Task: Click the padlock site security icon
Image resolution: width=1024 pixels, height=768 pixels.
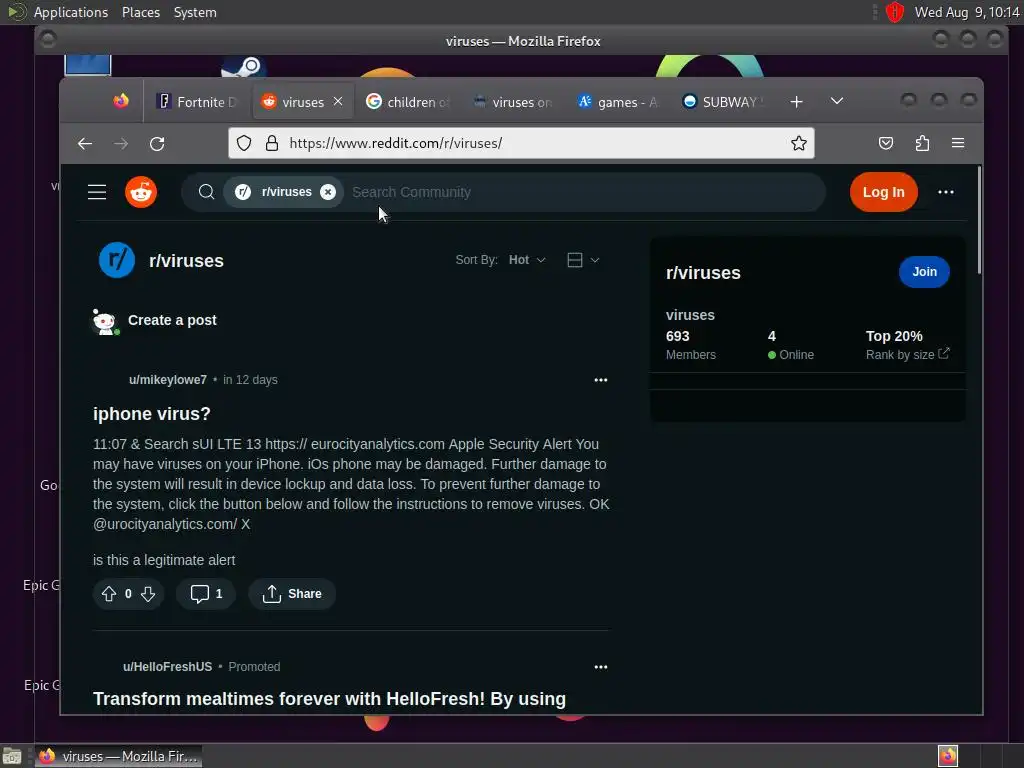Action: (x=272, y=143)
